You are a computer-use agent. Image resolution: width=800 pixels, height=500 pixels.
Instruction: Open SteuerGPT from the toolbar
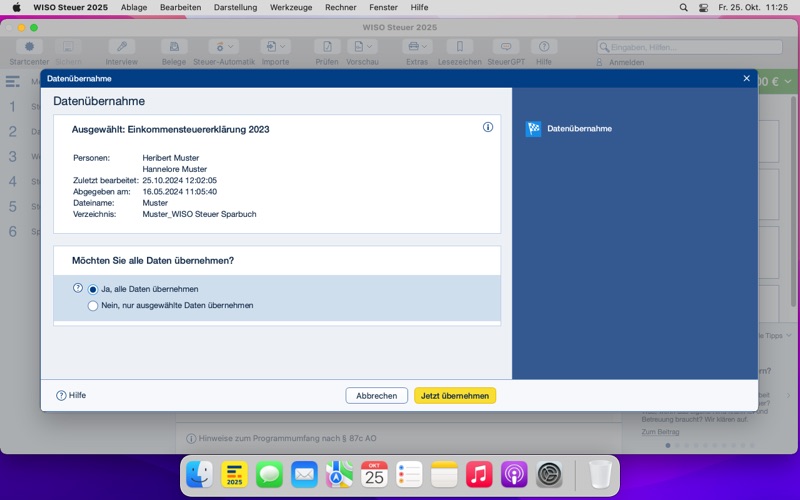pyautogui.click(x=506, y=47)
